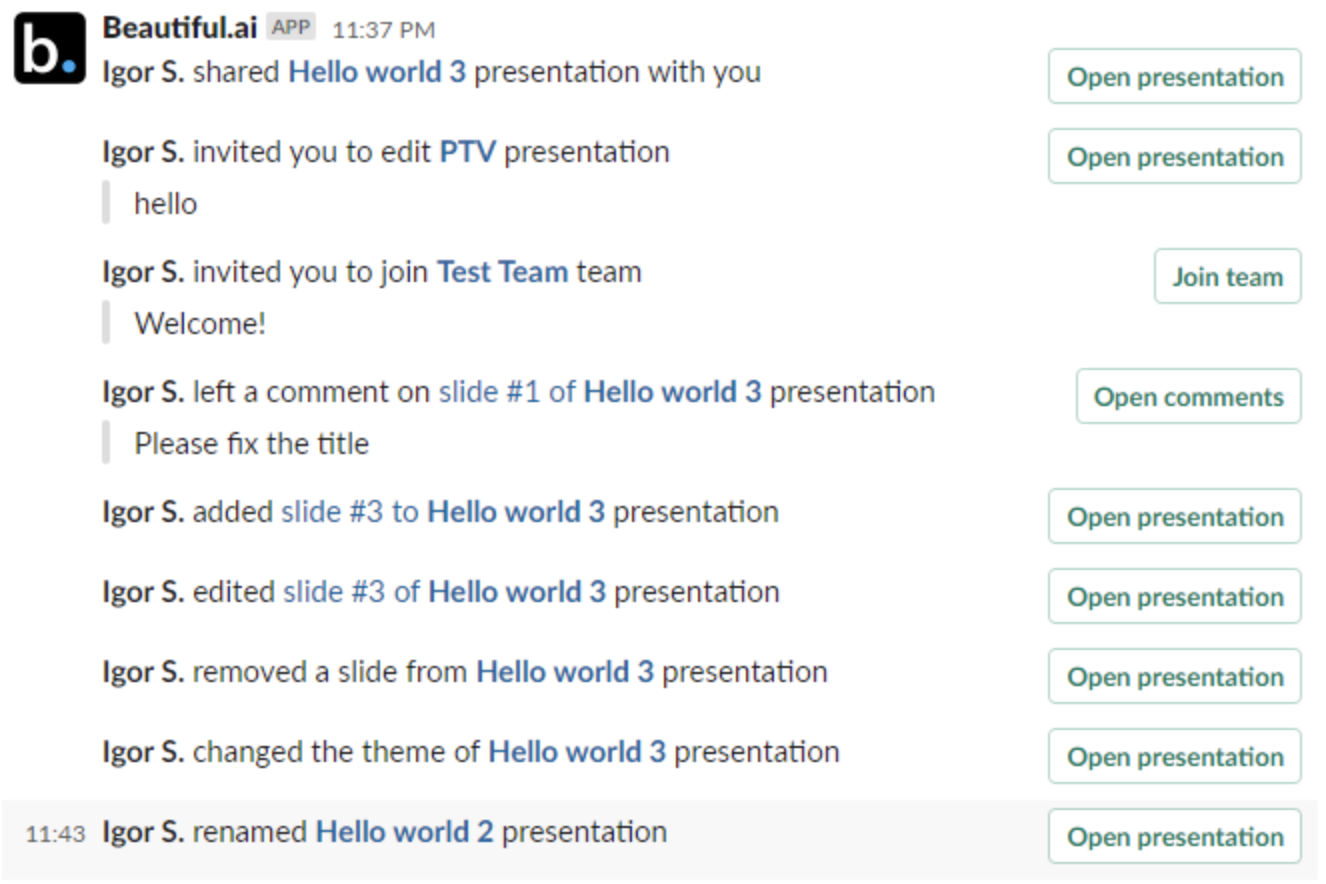The height and width of the screenshot is (884, 1326).
Task: Click the quoted text 'hello'
Action: (166, 204)
